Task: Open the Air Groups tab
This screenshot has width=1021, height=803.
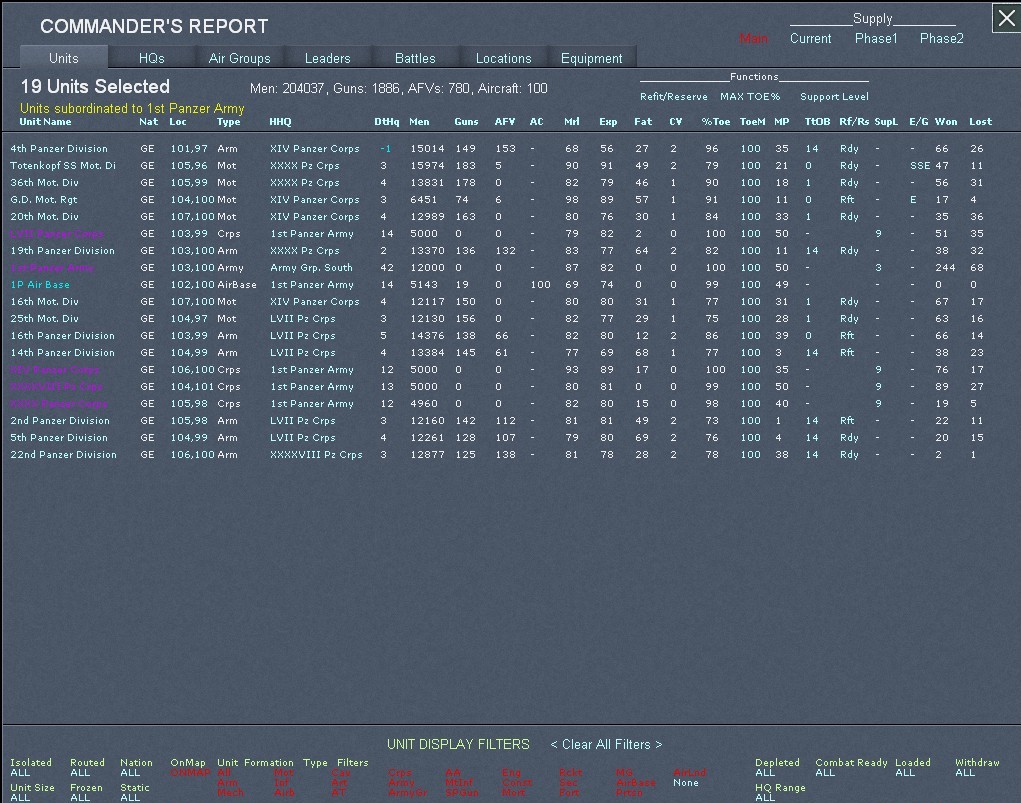Action: tap(239, 58)
